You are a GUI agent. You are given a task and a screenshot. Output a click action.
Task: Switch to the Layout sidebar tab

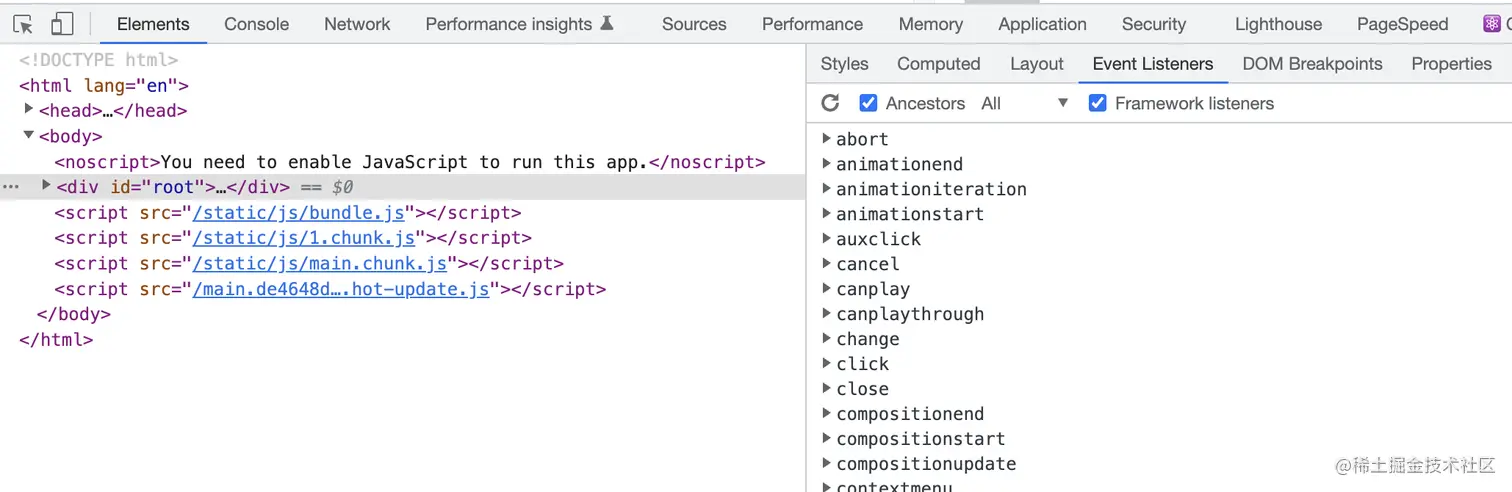[x=1036, y=63]
